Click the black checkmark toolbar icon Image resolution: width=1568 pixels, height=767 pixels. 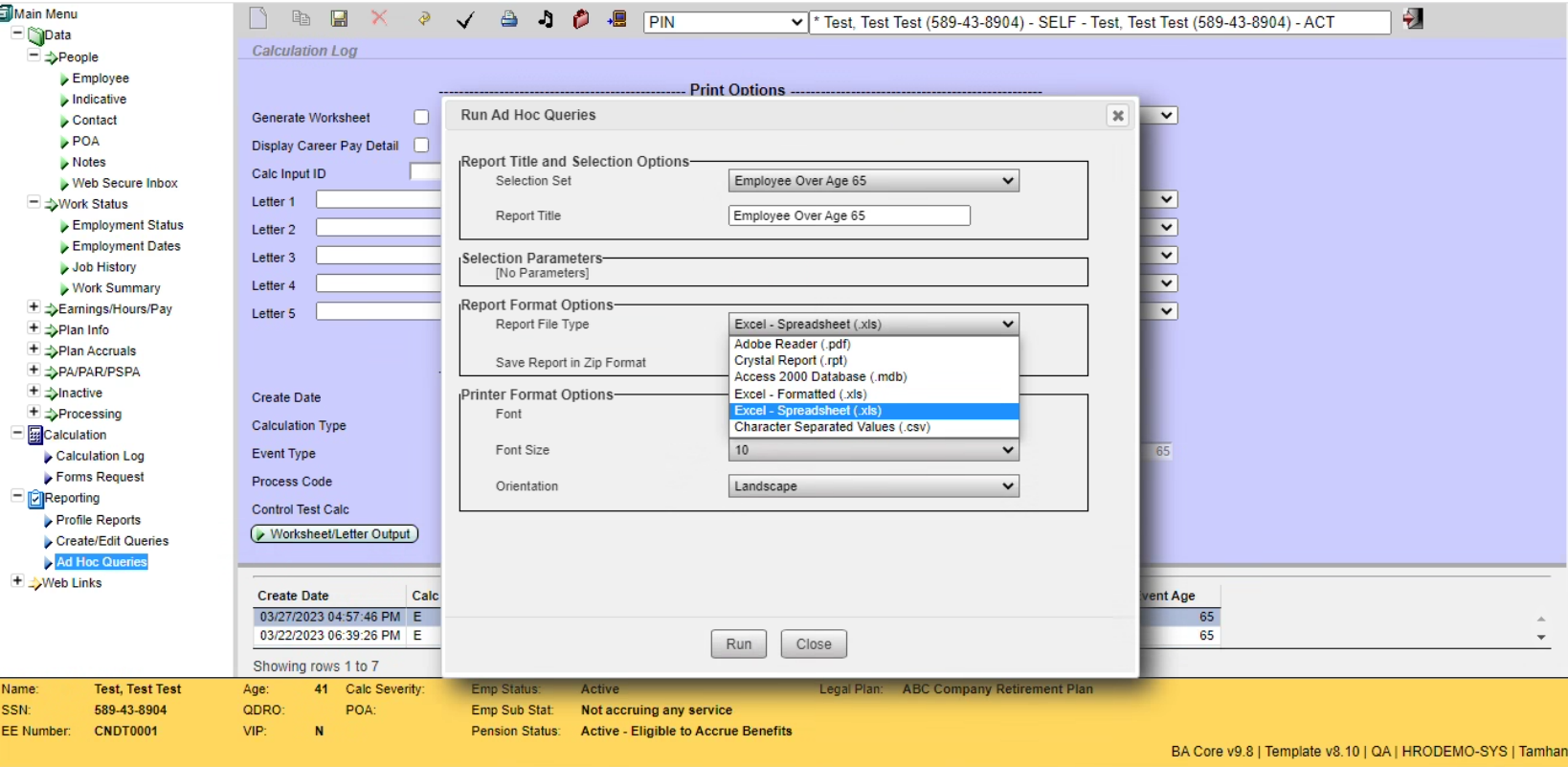[465, 20]
